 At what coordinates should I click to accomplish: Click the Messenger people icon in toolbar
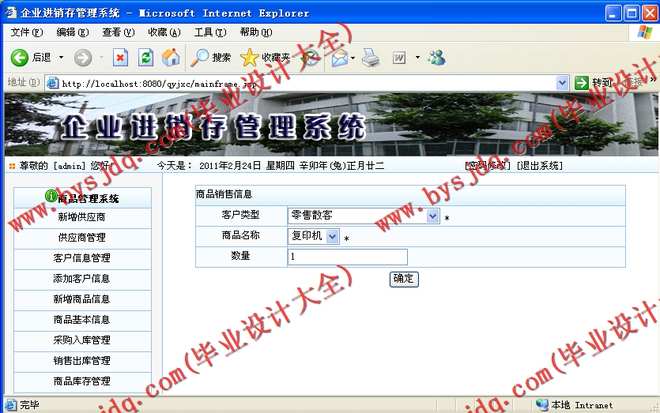436,58
